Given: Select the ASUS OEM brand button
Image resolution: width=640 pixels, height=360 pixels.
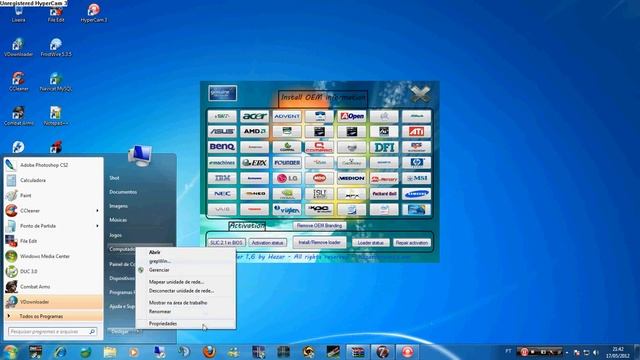Looking at the screenshot, I should point(222,131).
